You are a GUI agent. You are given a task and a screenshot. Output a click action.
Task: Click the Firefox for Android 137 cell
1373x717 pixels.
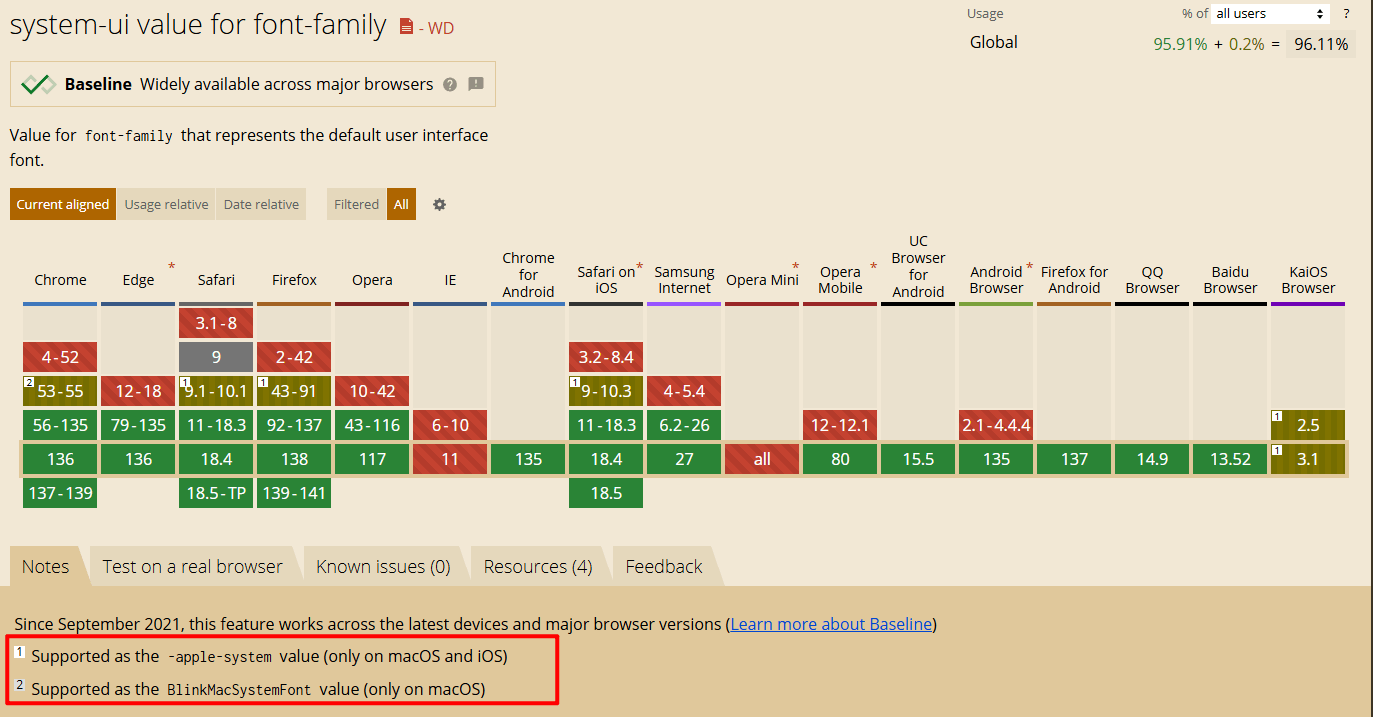(x=1074, y=459)
